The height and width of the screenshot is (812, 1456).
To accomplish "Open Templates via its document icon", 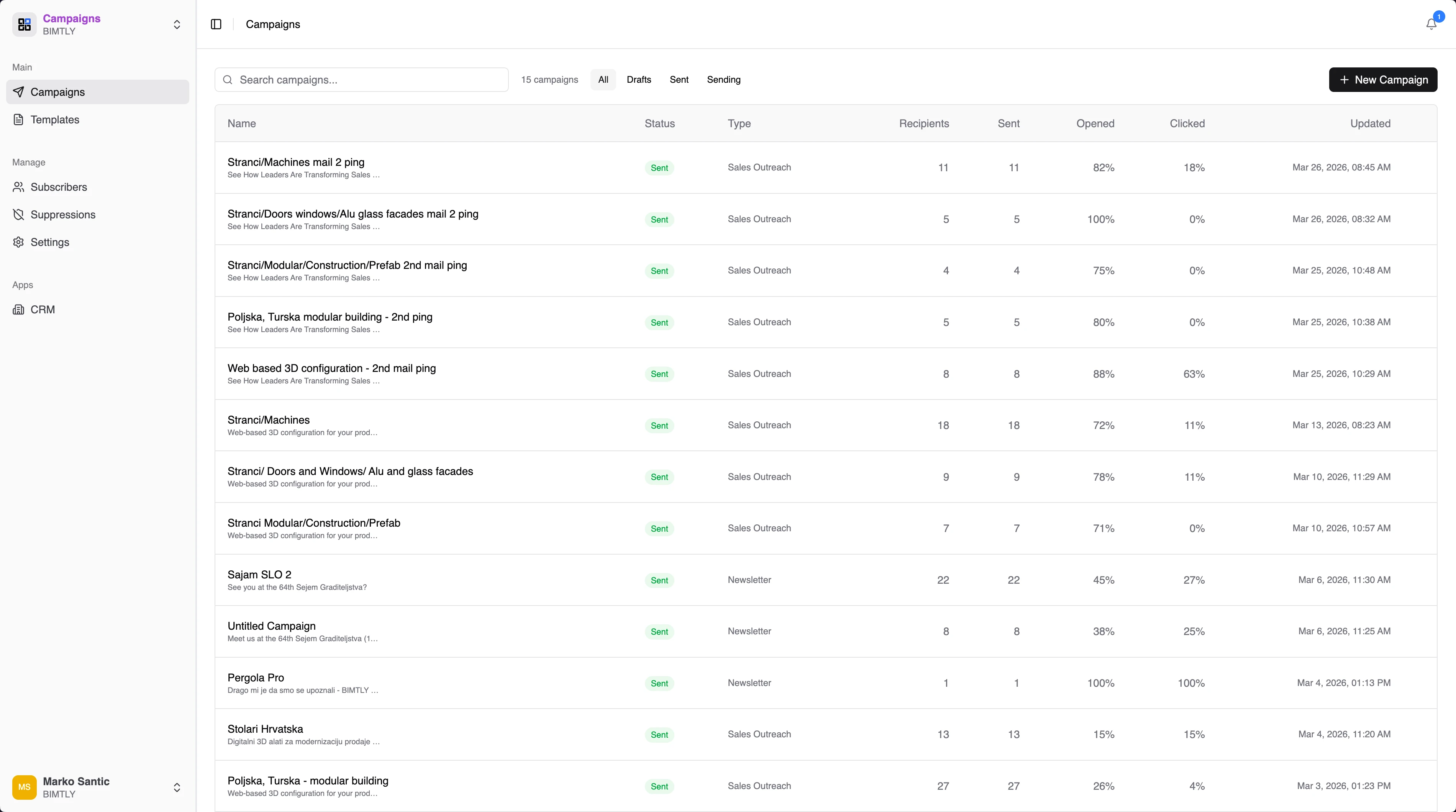I will (19, 120).
